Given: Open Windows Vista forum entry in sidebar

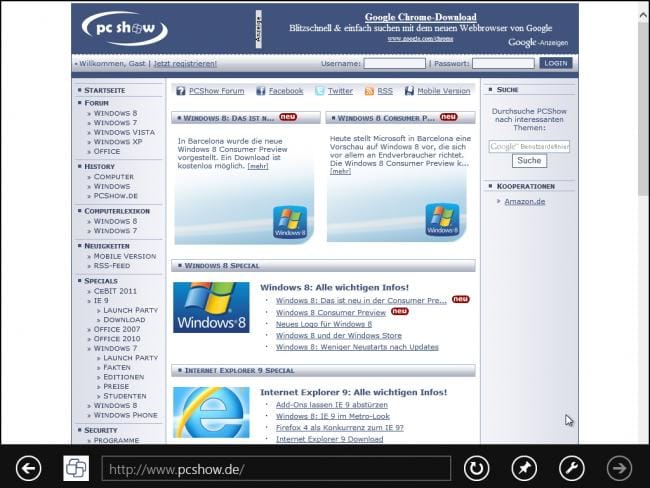Looking at the screenshot, I should point(124,132).
